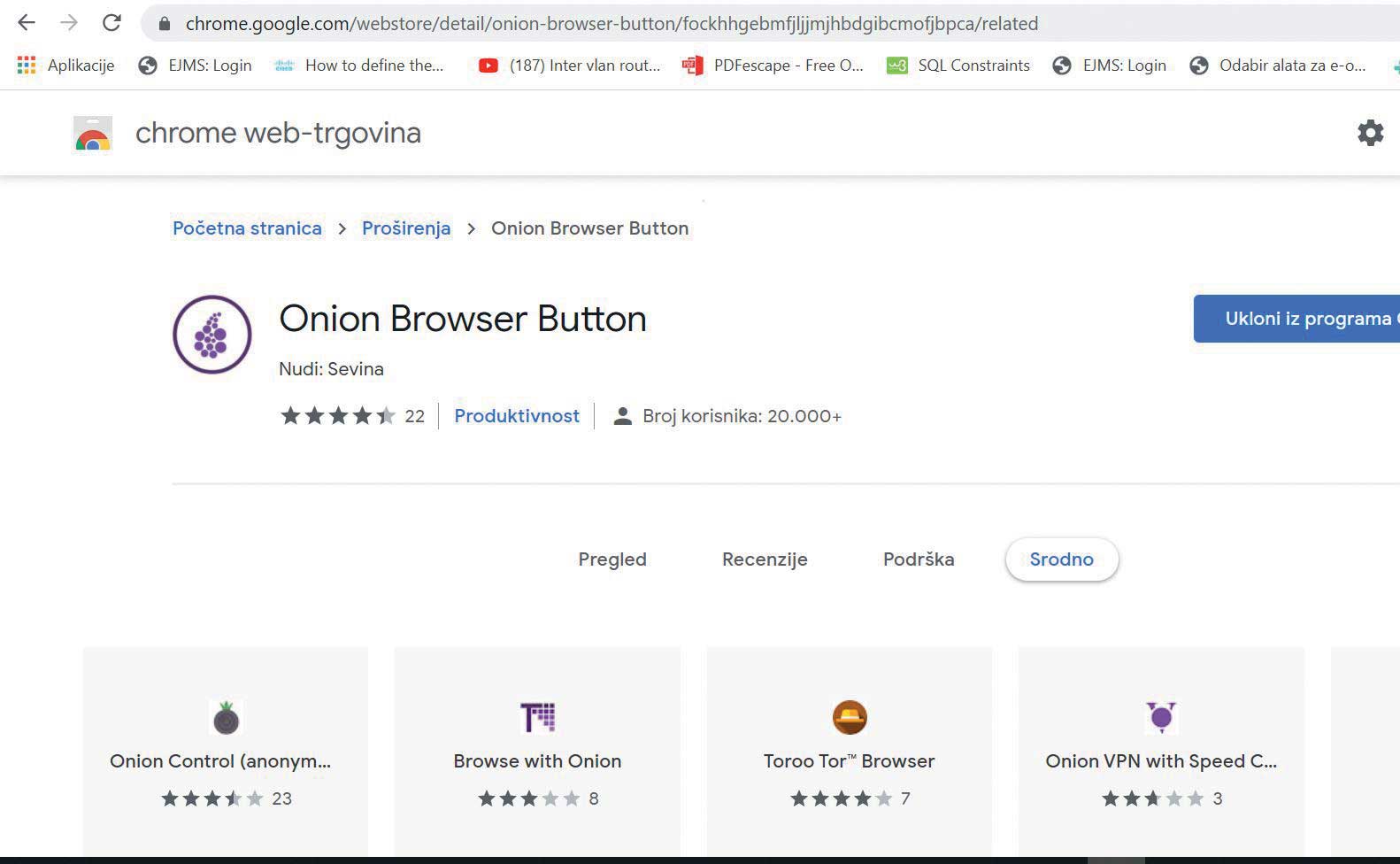Click 'Broj korisnika: 20.000+' text
1400x864 pixels.
[x=742, y=416]
